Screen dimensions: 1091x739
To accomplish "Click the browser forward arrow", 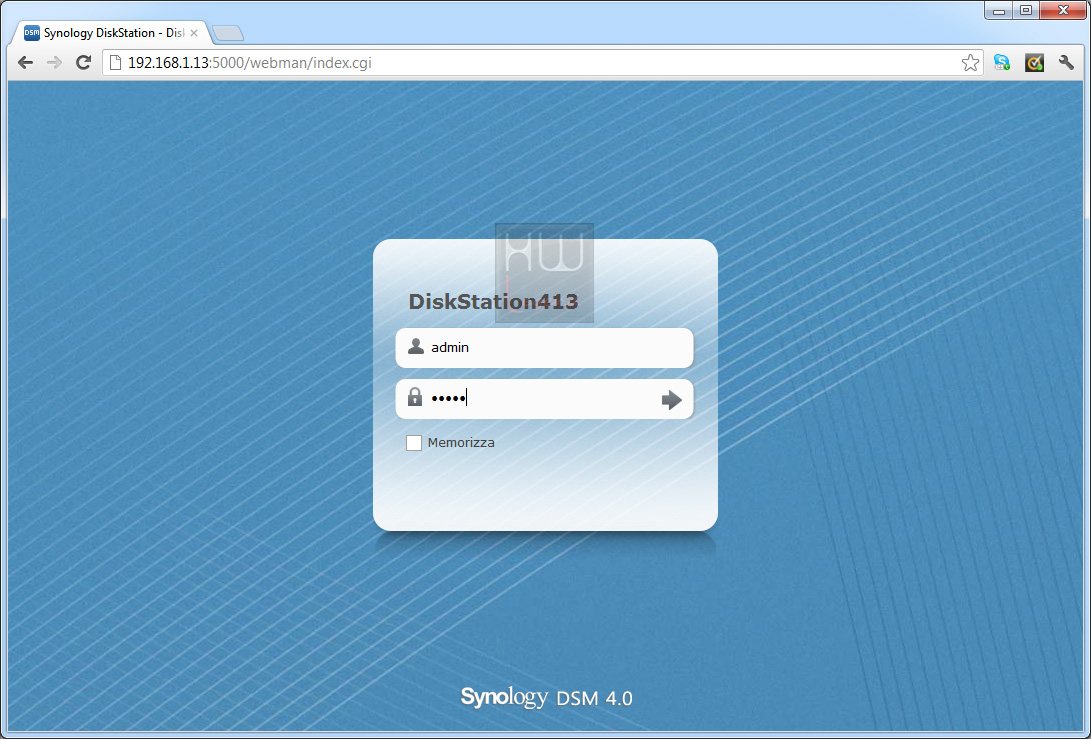I will 54,63.
